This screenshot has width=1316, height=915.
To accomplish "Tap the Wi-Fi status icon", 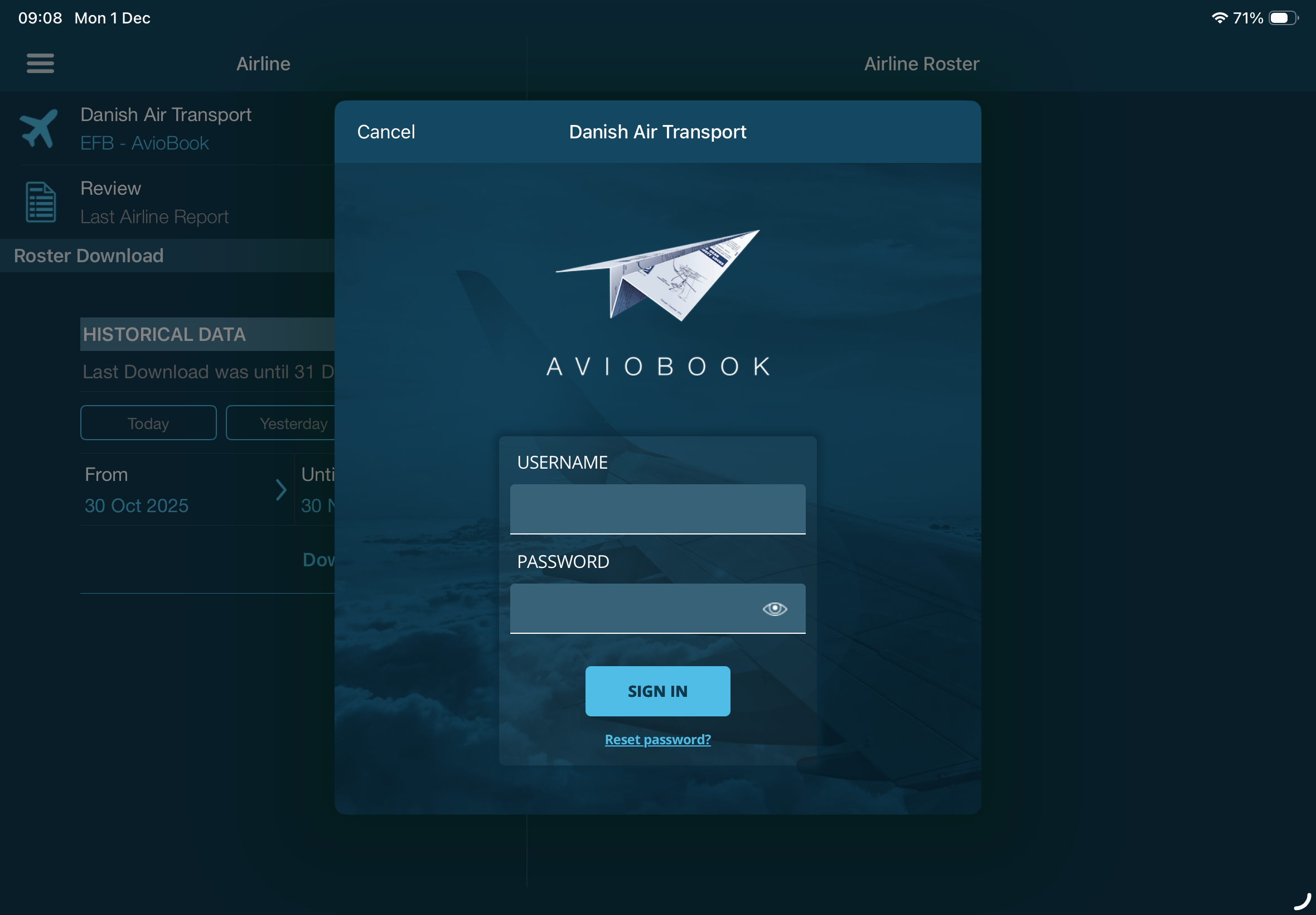I will coord(1219,18).
